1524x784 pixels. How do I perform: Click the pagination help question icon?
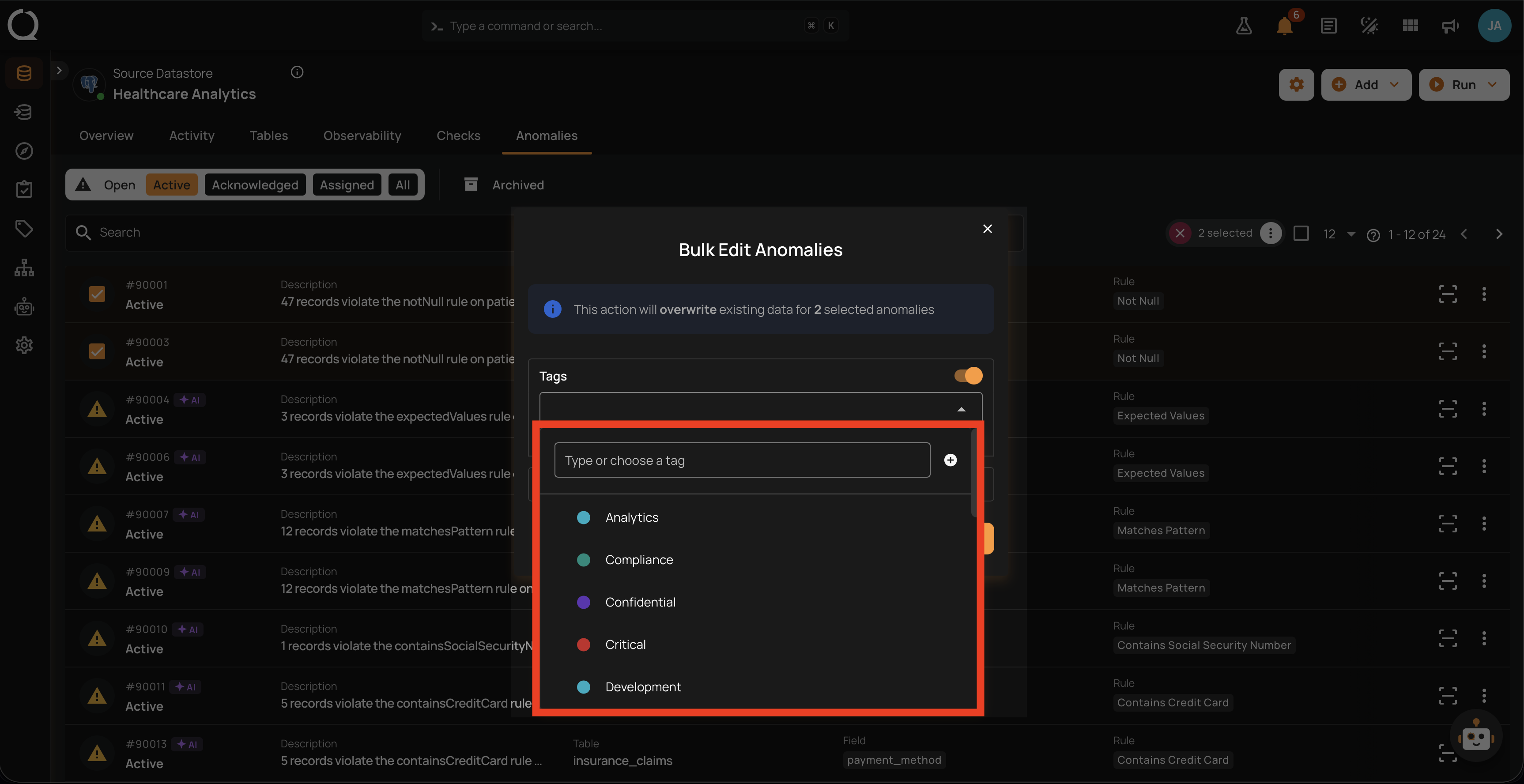[1373, 235]
